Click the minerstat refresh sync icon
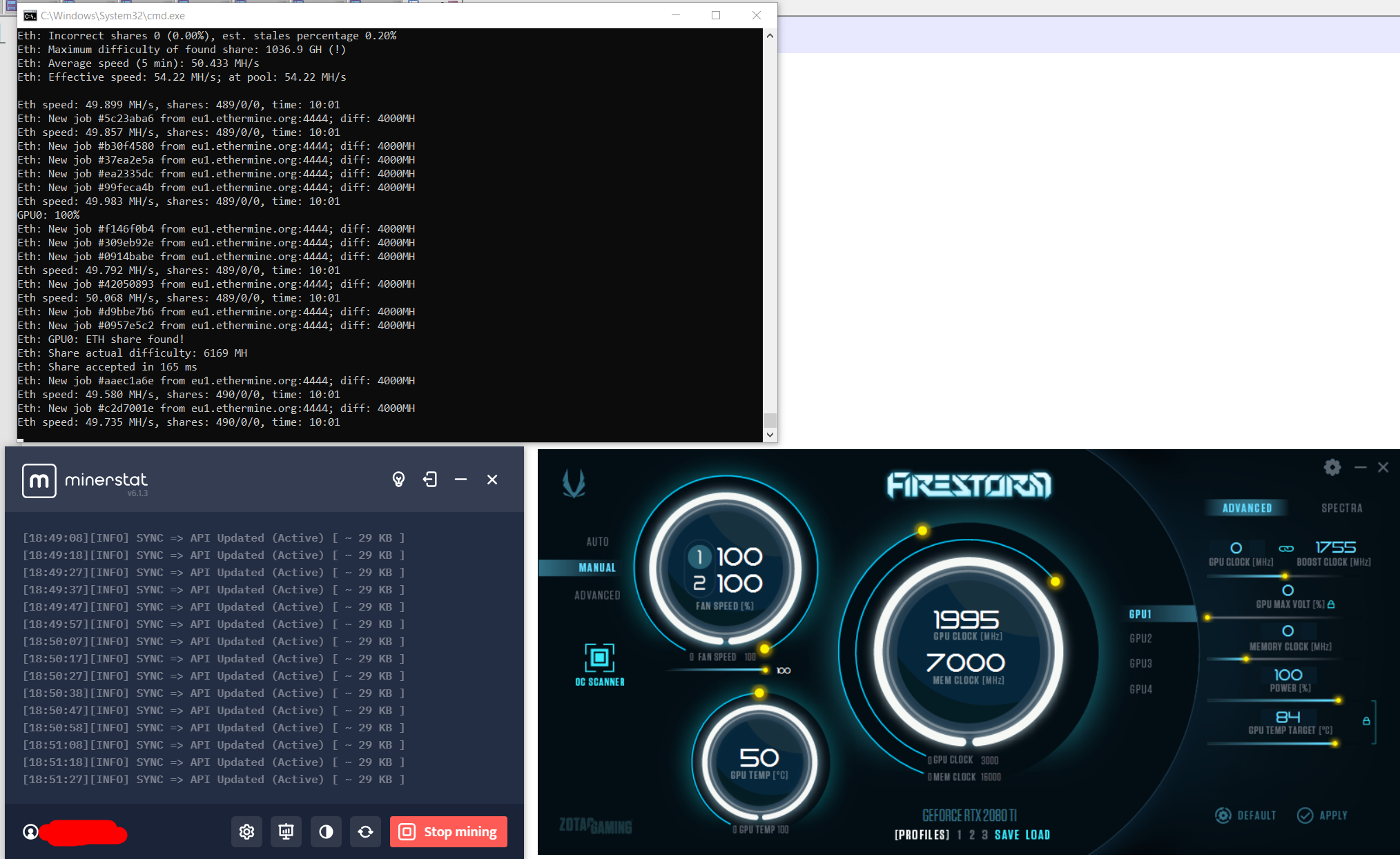 tap(365, 831)
